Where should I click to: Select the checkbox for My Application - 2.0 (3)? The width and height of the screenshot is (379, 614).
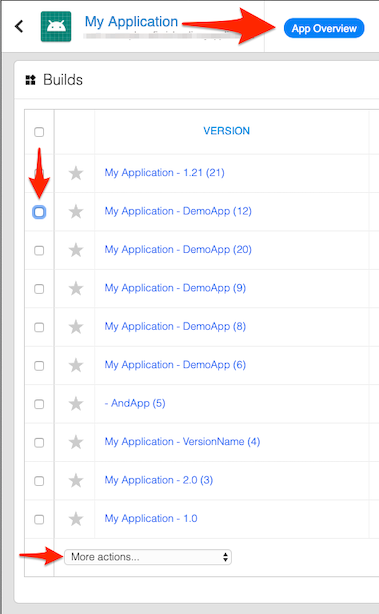pyautogui.click(x=39, y=481)
